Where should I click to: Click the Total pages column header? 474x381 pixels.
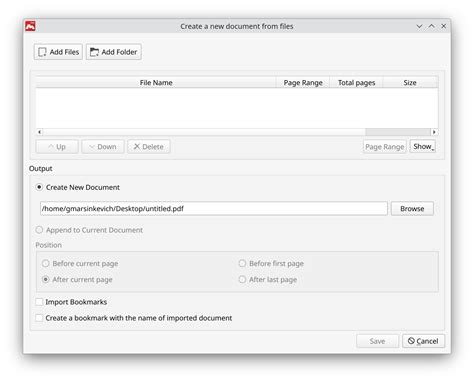356,82
